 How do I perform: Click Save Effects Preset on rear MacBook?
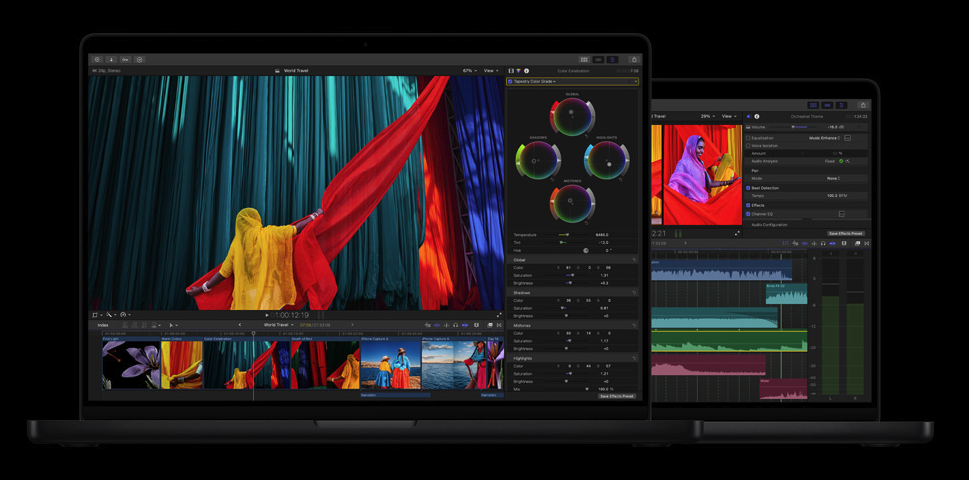[846, 234]
